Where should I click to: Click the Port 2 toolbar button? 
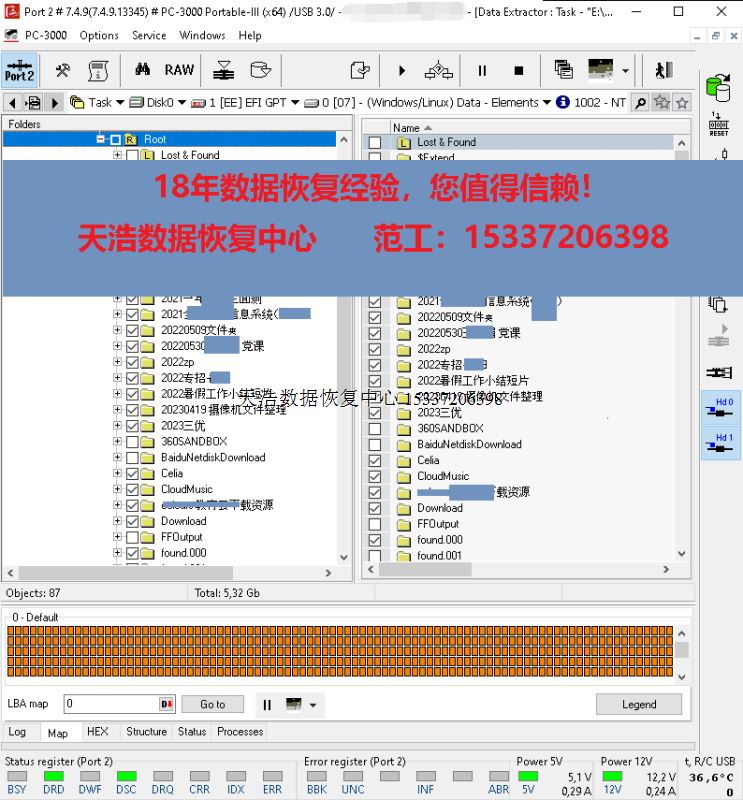point(19,69)
